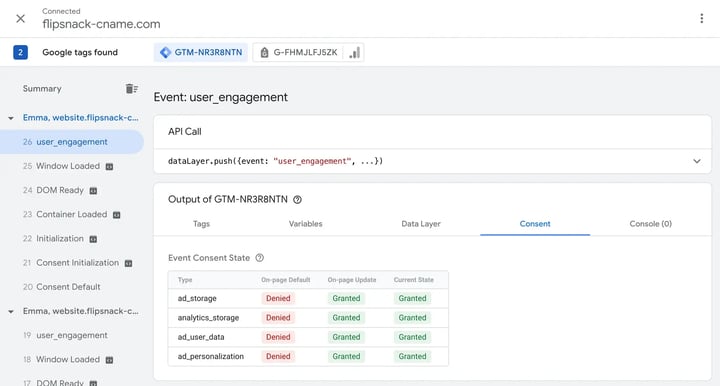The width and height of the screenshot is (720, 386).
Task: Click the flipsnack-cname.com domain title
Action: coord(101,24)
